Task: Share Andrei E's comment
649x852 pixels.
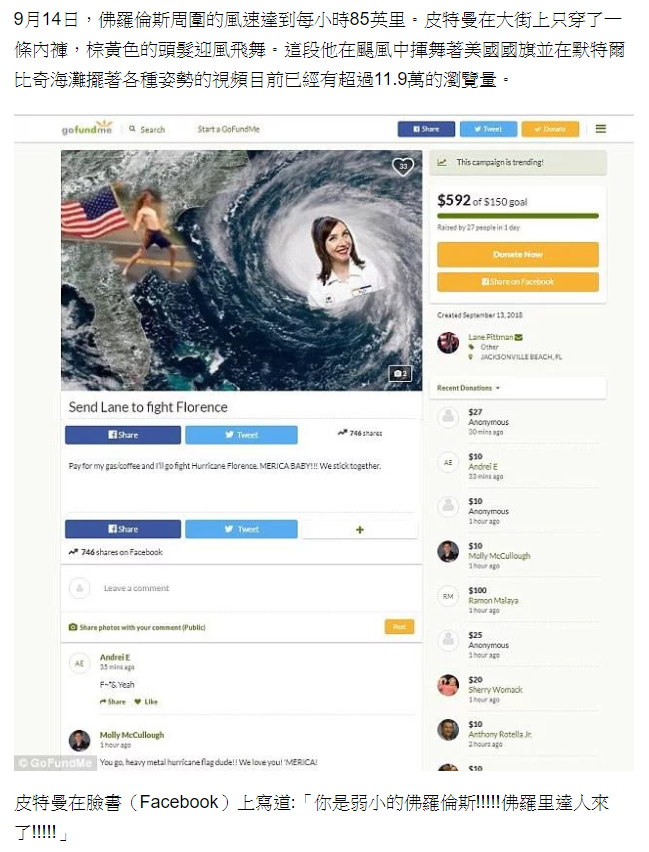Action: pos(113,701)
